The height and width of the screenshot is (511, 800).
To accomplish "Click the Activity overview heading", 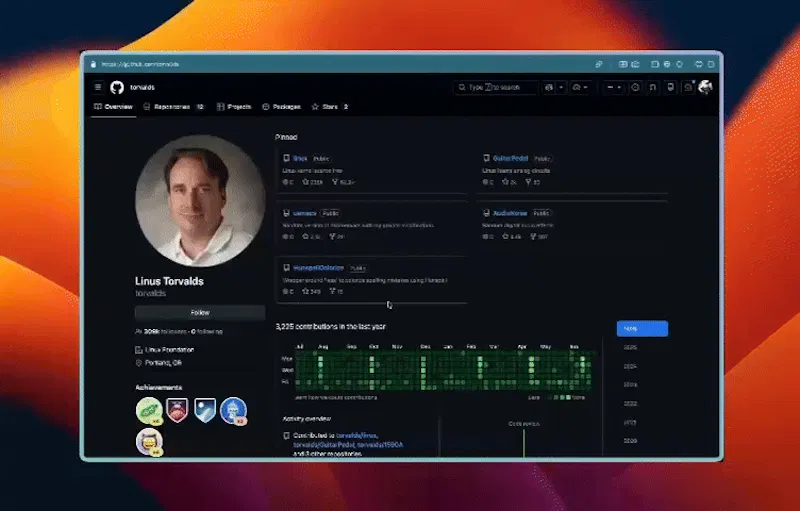I will [x=307, y=419].
